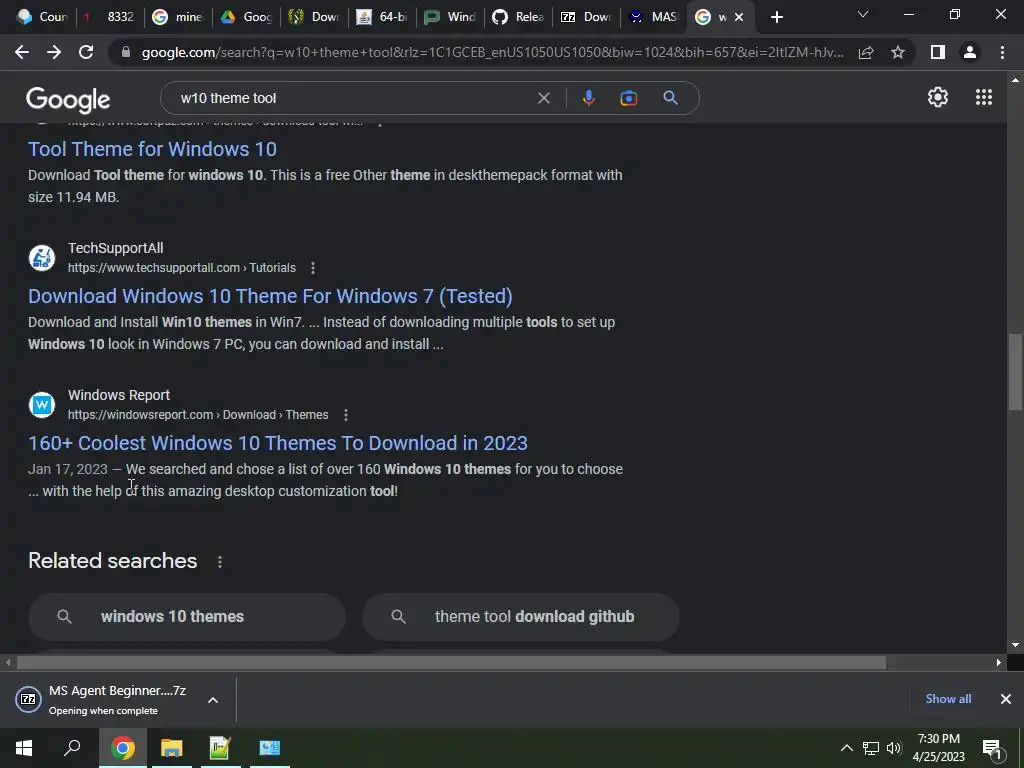Click the vertical scrollbar down arrow
Image resolution: width=1024 pixels, height=768 pixels.
pos(1015,645)
